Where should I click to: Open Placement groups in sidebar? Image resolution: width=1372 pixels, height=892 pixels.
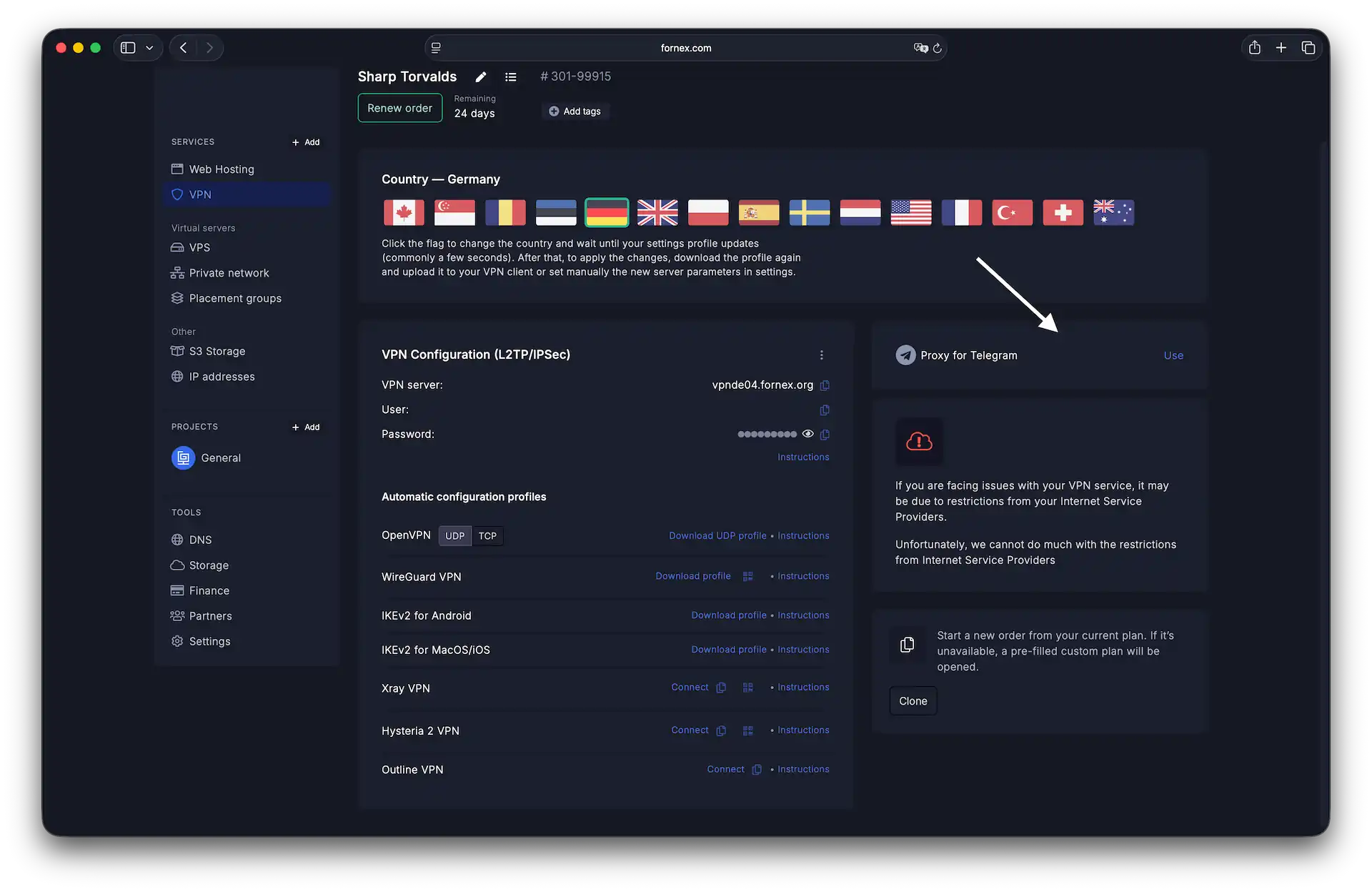click(247, 298)
